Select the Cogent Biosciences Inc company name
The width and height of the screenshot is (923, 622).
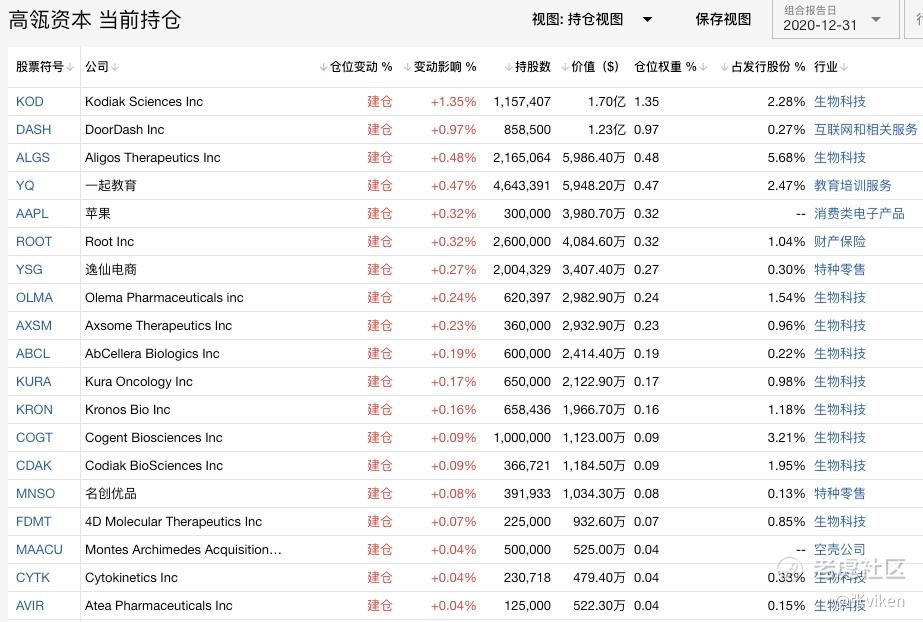point(154,438)
